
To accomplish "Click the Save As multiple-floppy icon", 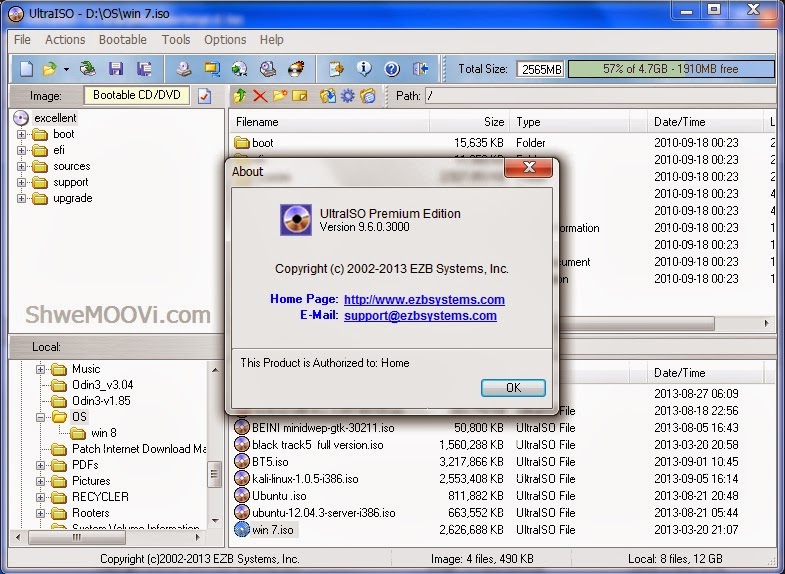I will [144, 69].
